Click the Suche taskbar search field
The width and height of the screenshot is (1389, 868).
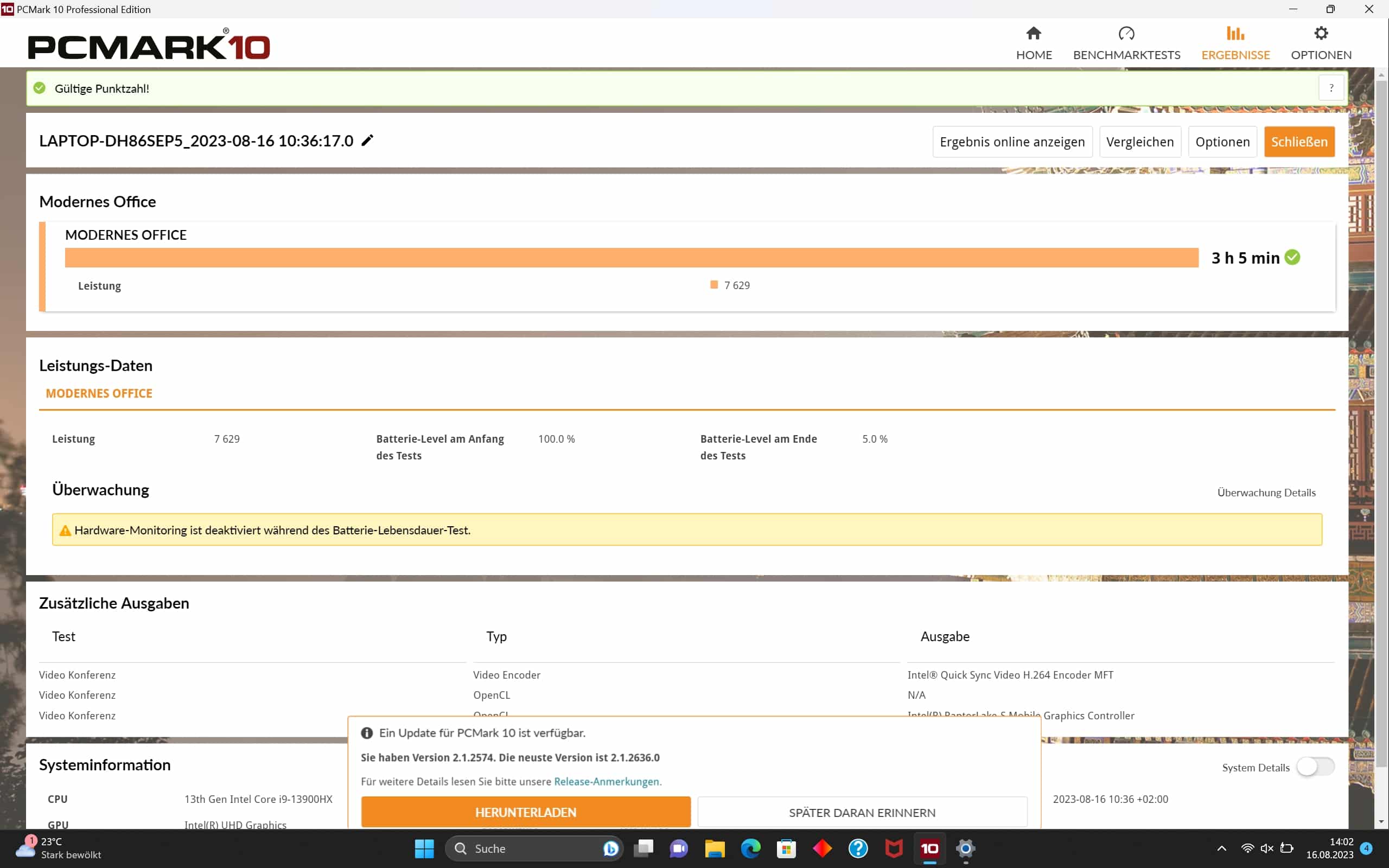[528, 848]
